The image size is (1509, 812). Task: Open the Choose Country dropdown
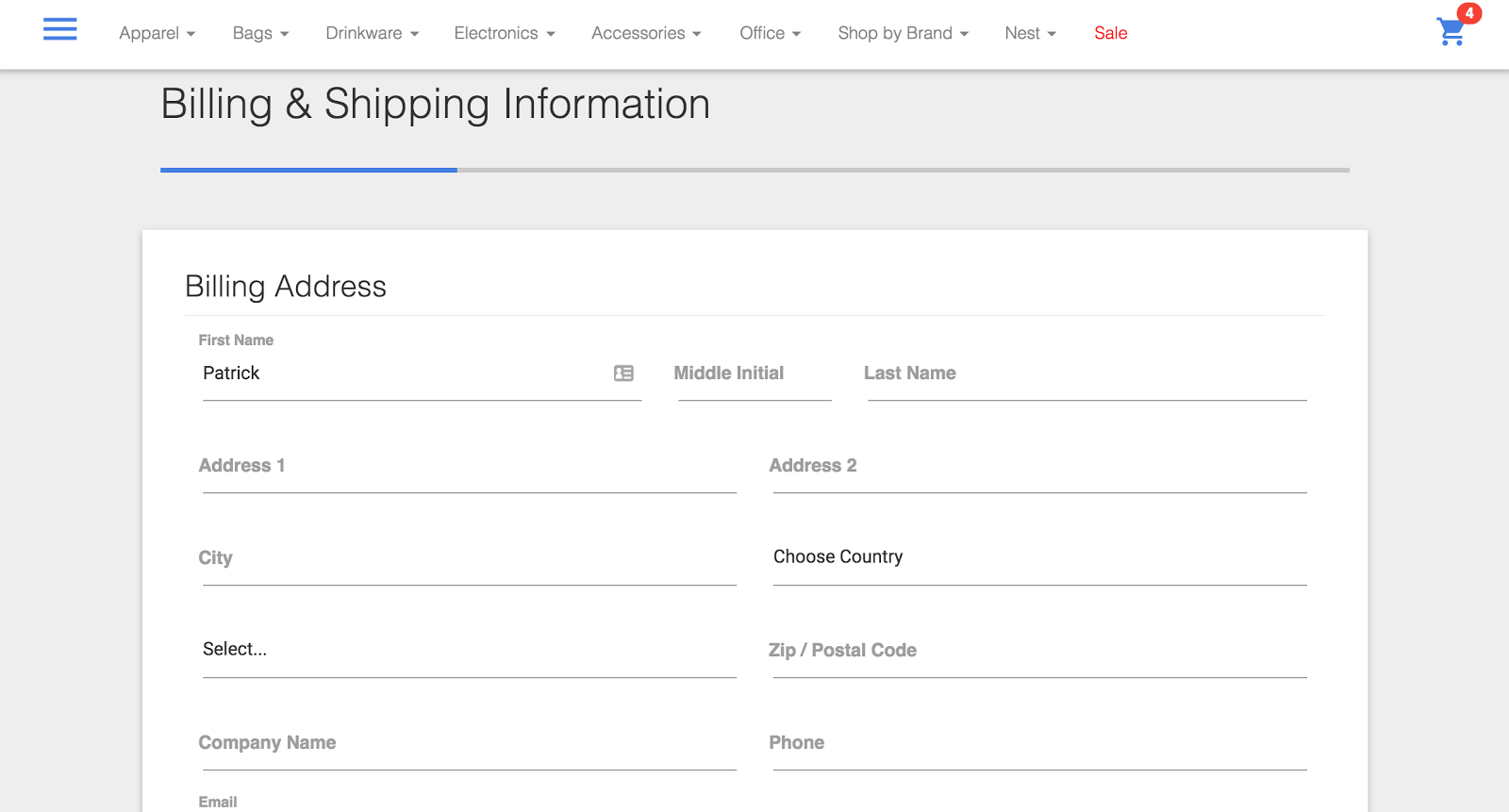tap(1039, 557)
